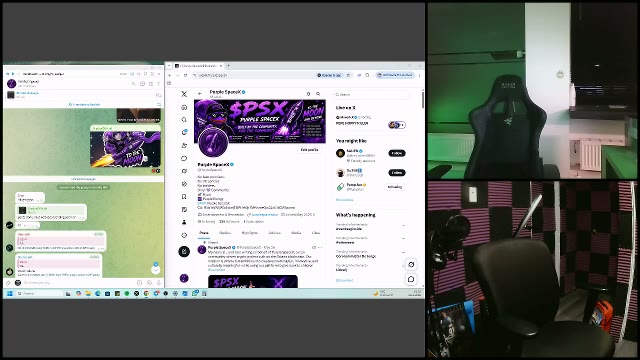Open the Grok floating button

coord(411,264)
